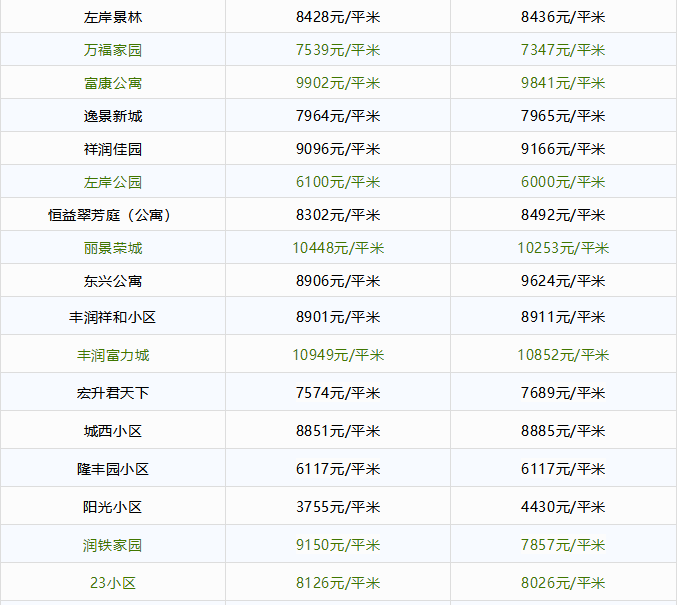
Task: Click the 隆丰园小区 name cell
Action: (x=113, y=469)
